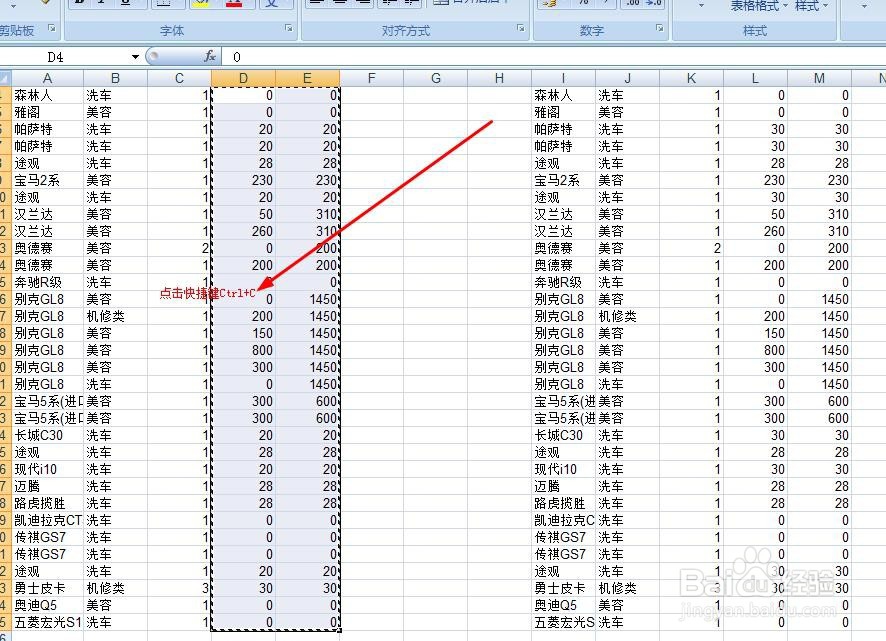Click cell 迈腾 in column A
Screen dimensions: 886x641
click(x=47, y=486)
